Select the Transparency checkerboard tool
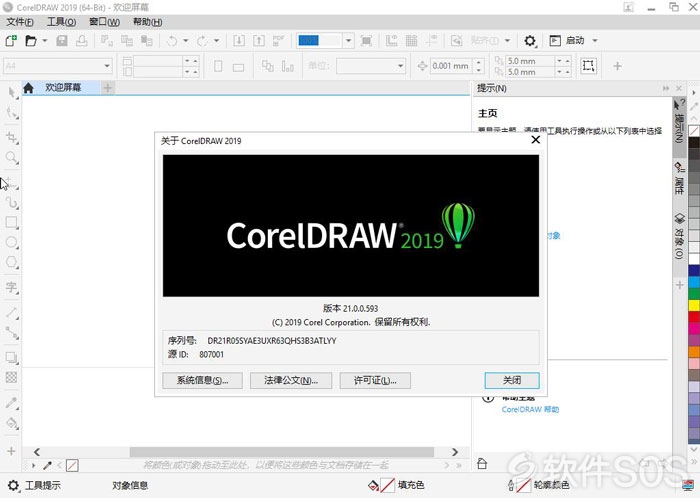Viewport: 700px width, 498px height. 12,378
